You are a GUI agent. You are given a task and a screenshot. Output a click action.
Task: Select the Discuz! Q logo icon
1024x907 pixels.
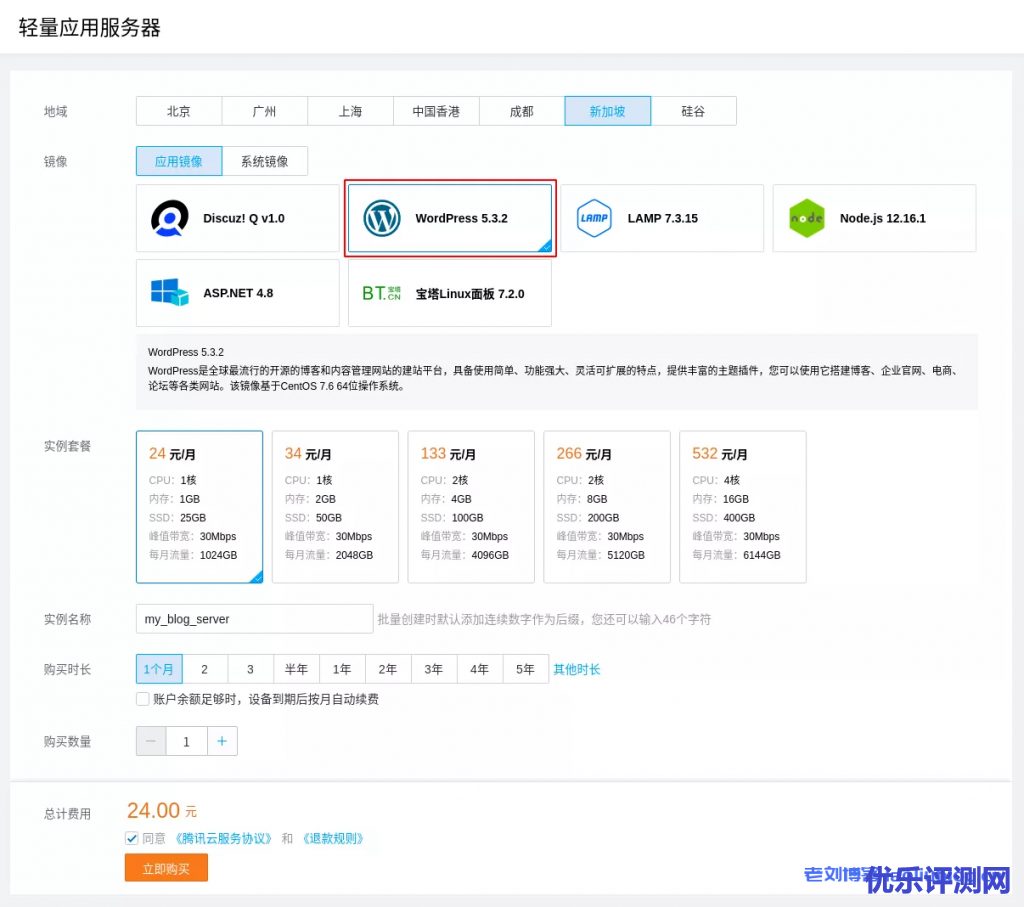click(170, 218)
